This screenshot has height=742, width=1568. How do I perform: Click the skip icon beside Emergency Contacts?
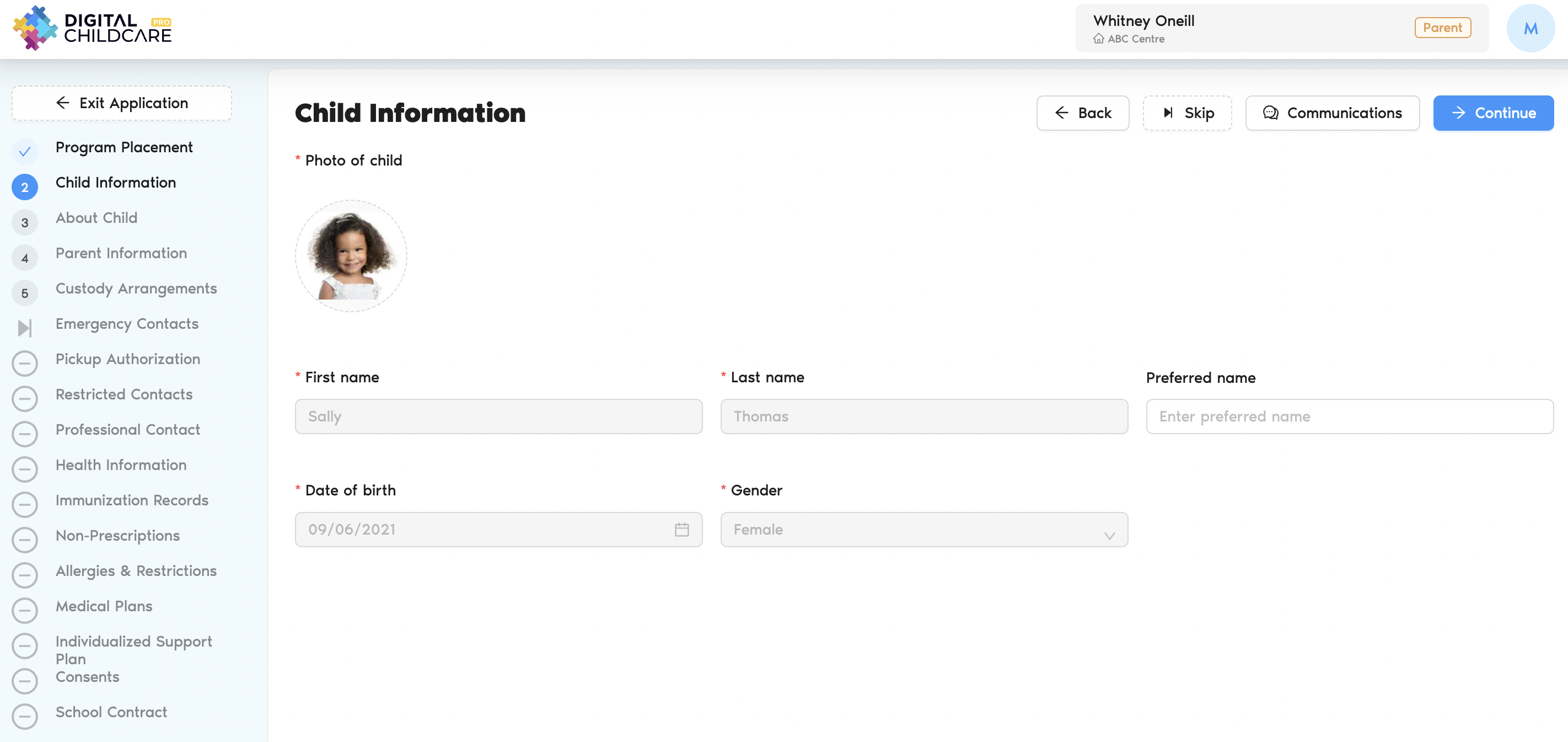click(x=25, y=328)
